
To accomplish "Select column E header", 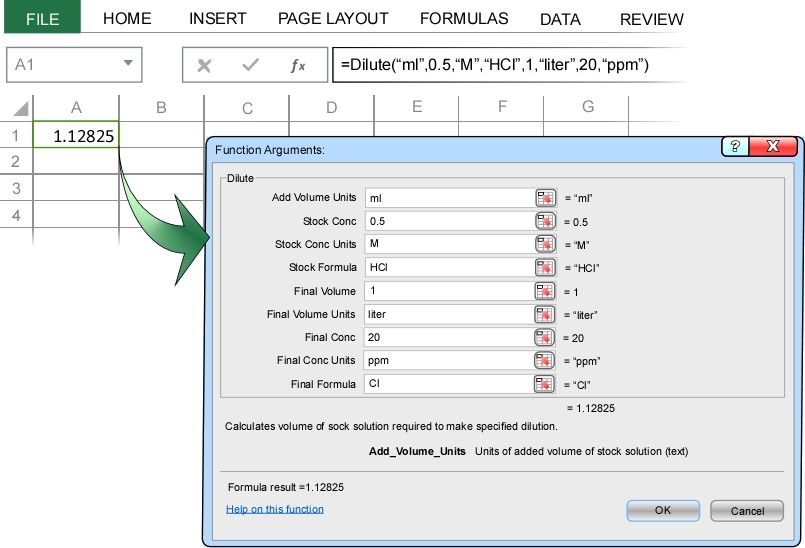I will (x=416, y=107).
